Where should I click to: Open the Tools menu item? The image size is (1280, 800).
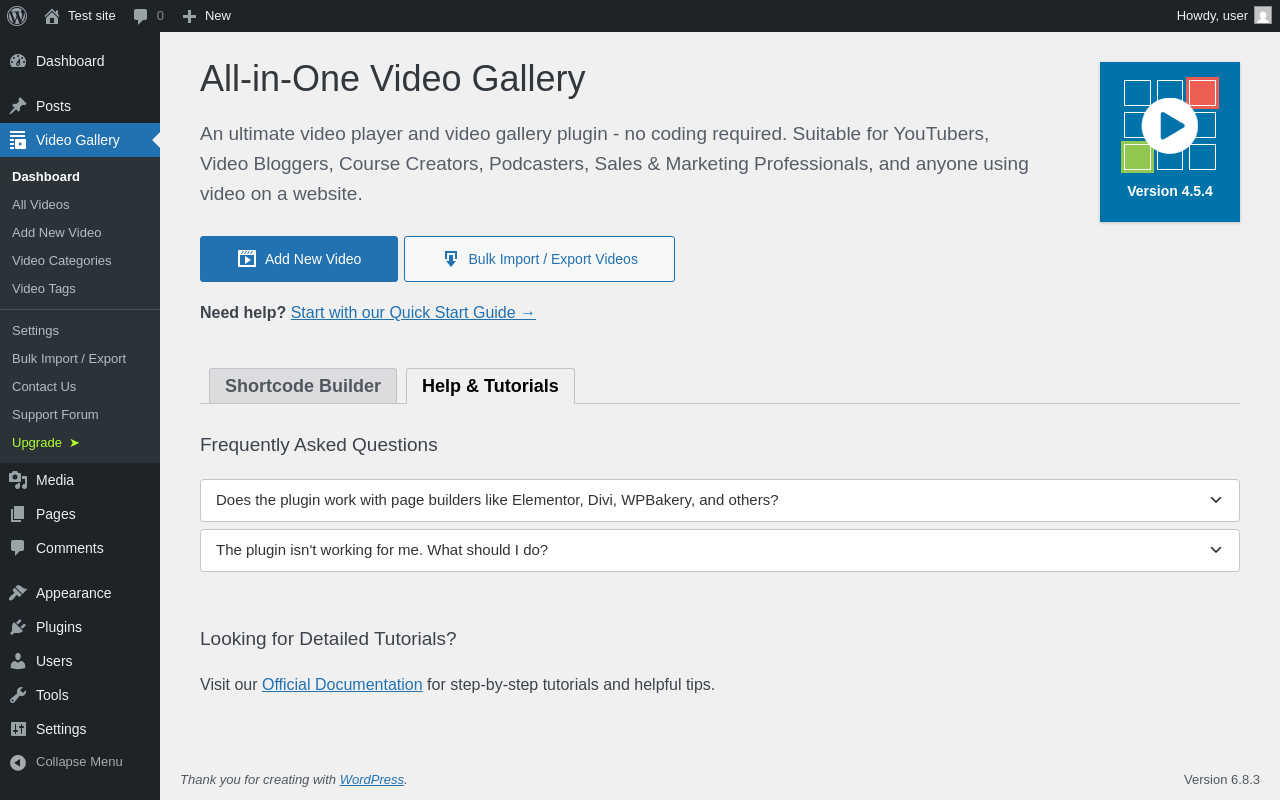(52, 695)
